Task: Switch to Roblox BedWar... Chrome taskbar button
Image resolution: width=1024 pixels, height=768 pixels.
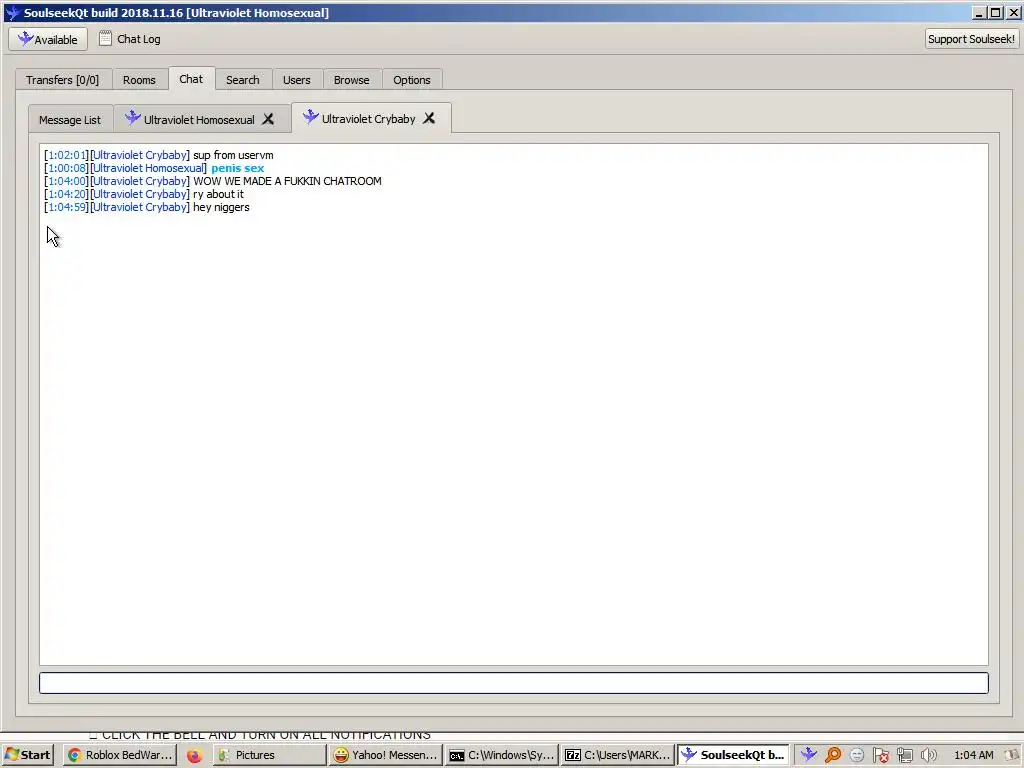Action: point(120,755)
